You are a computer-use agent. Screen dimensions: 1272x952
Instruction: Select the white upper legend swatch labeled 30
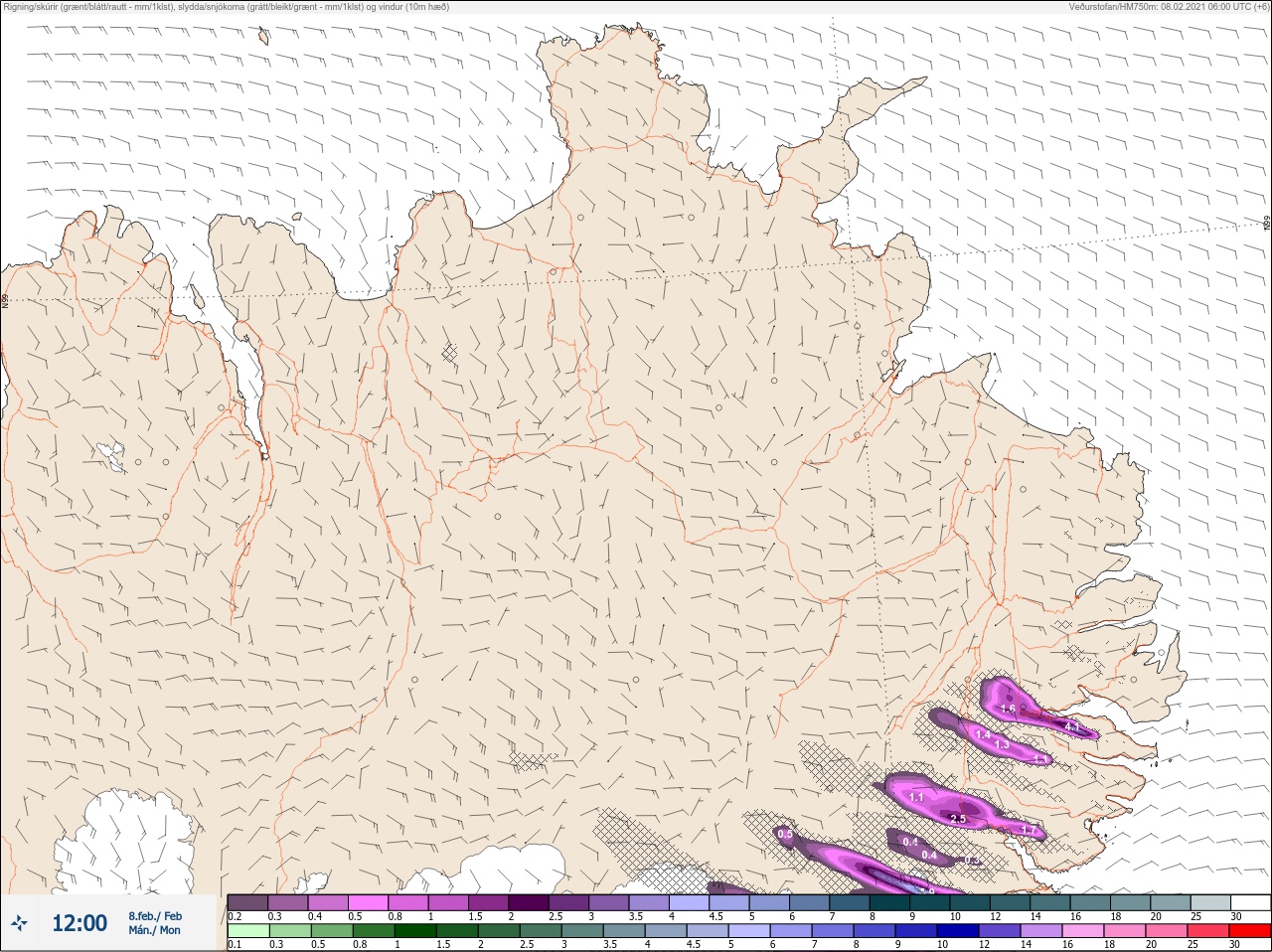coord(1251,903)
